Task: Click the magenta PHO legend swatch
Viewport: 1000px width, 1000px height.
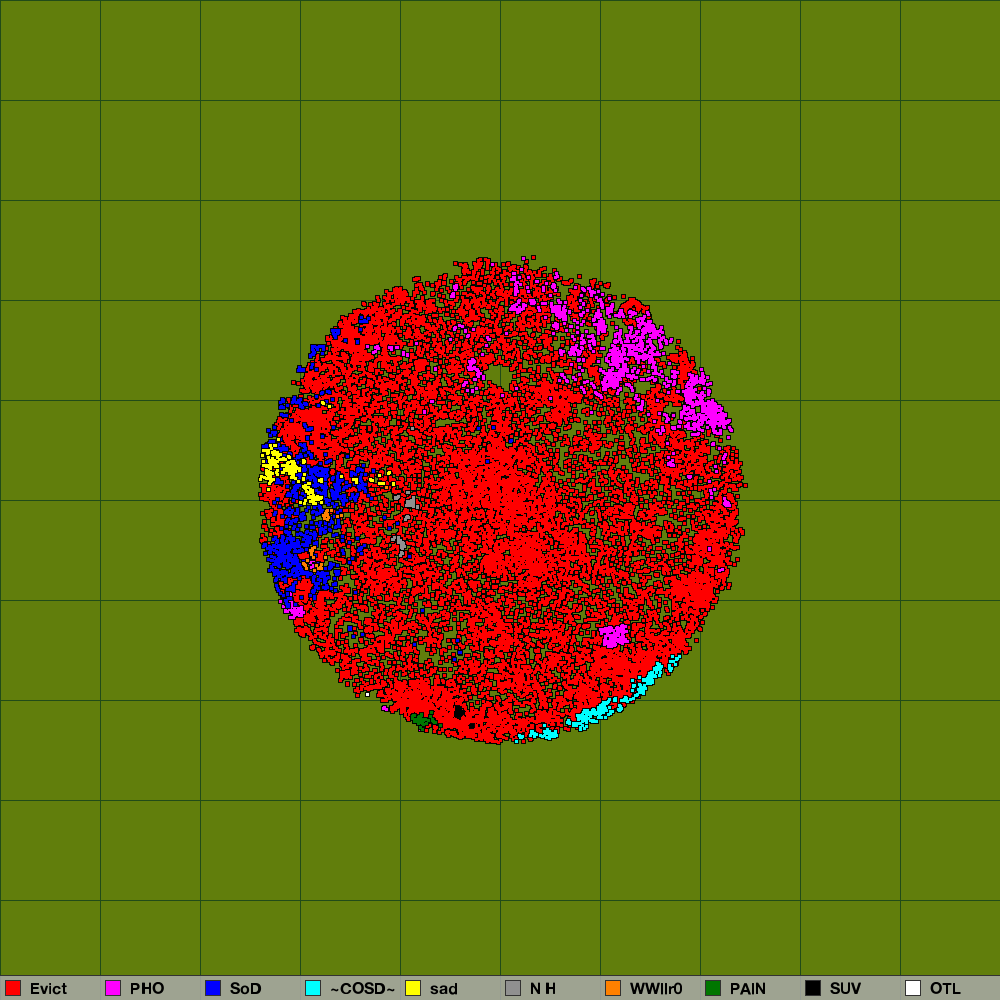Action: click(113, 988)
